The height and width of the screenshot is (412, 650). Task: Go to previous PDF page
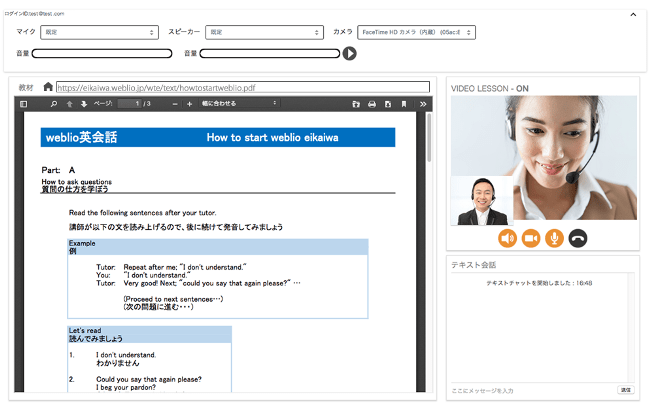pos(70,104)
